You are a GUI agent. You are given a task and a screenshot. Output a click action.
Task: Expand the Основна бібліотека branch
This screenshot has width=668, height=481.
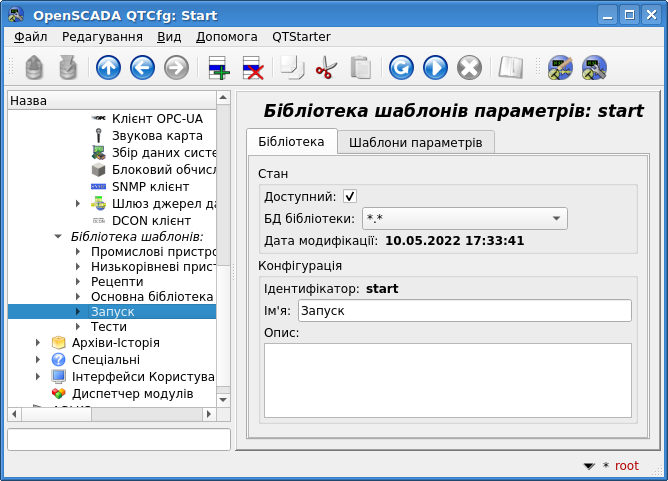[x=78, y=297]
